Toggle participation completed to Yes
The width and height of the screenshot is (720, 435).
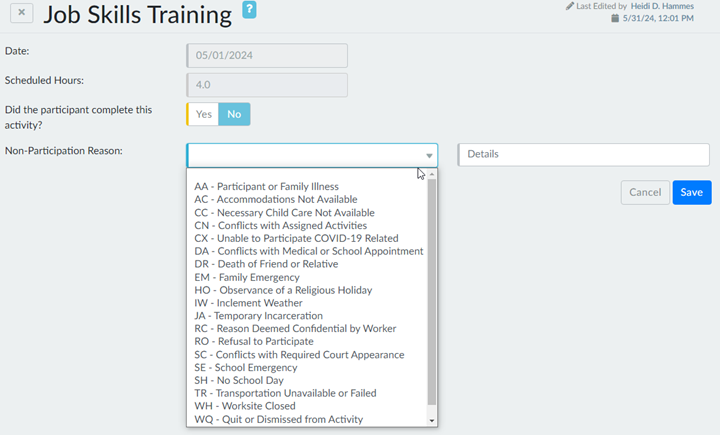[x=203, y=114]
